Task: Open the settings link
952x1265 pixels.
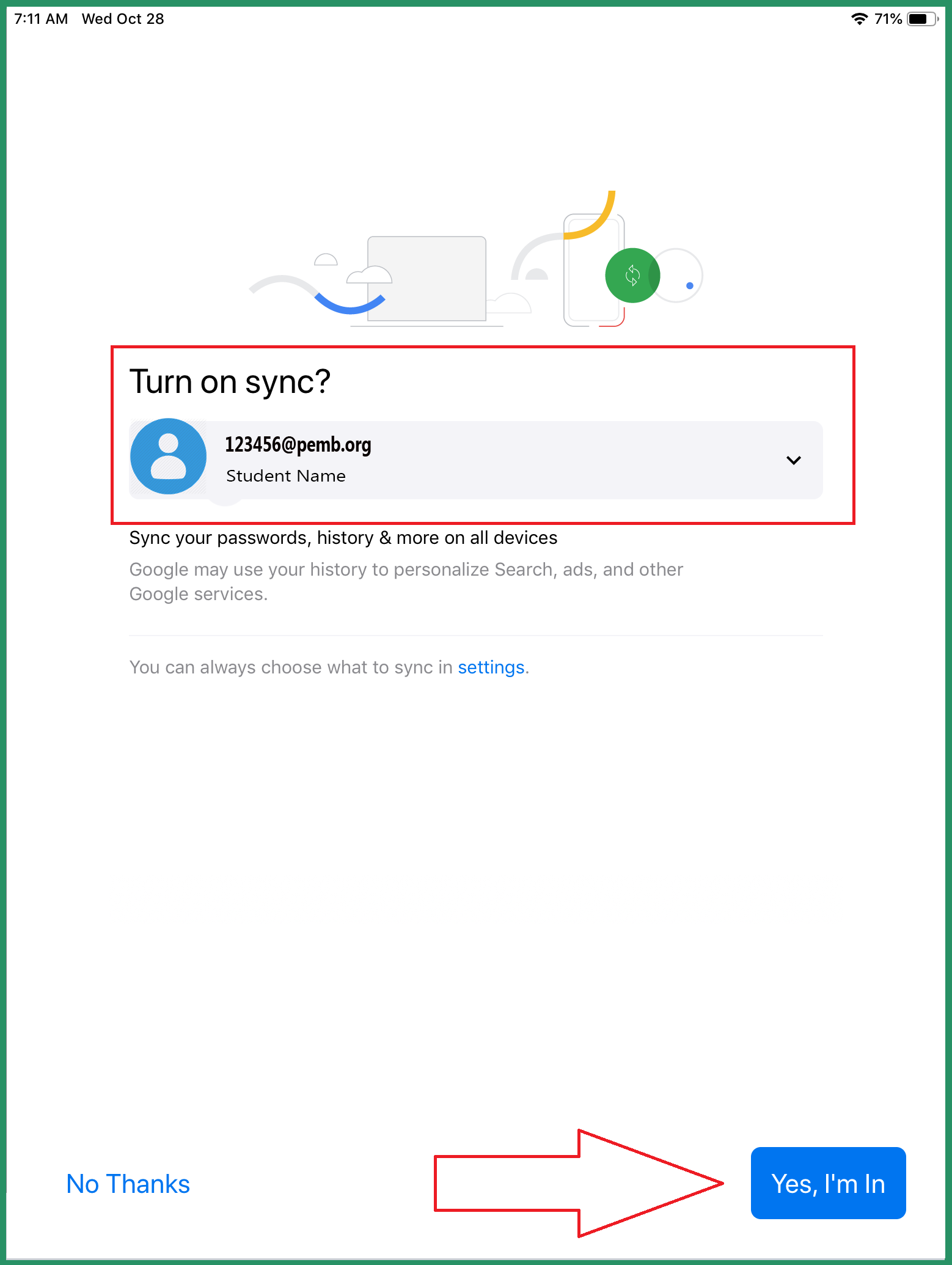Action: click(x=491, y=667)
